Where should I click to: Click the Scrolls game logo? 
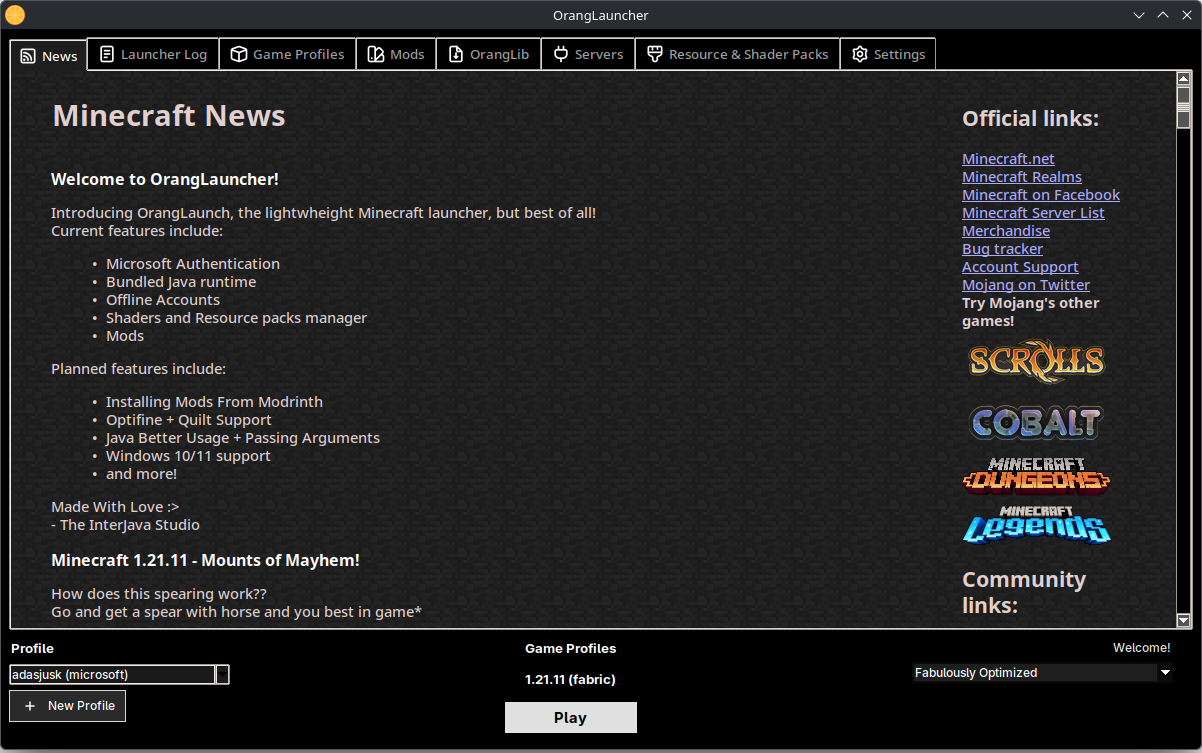tap(1036, 361)
